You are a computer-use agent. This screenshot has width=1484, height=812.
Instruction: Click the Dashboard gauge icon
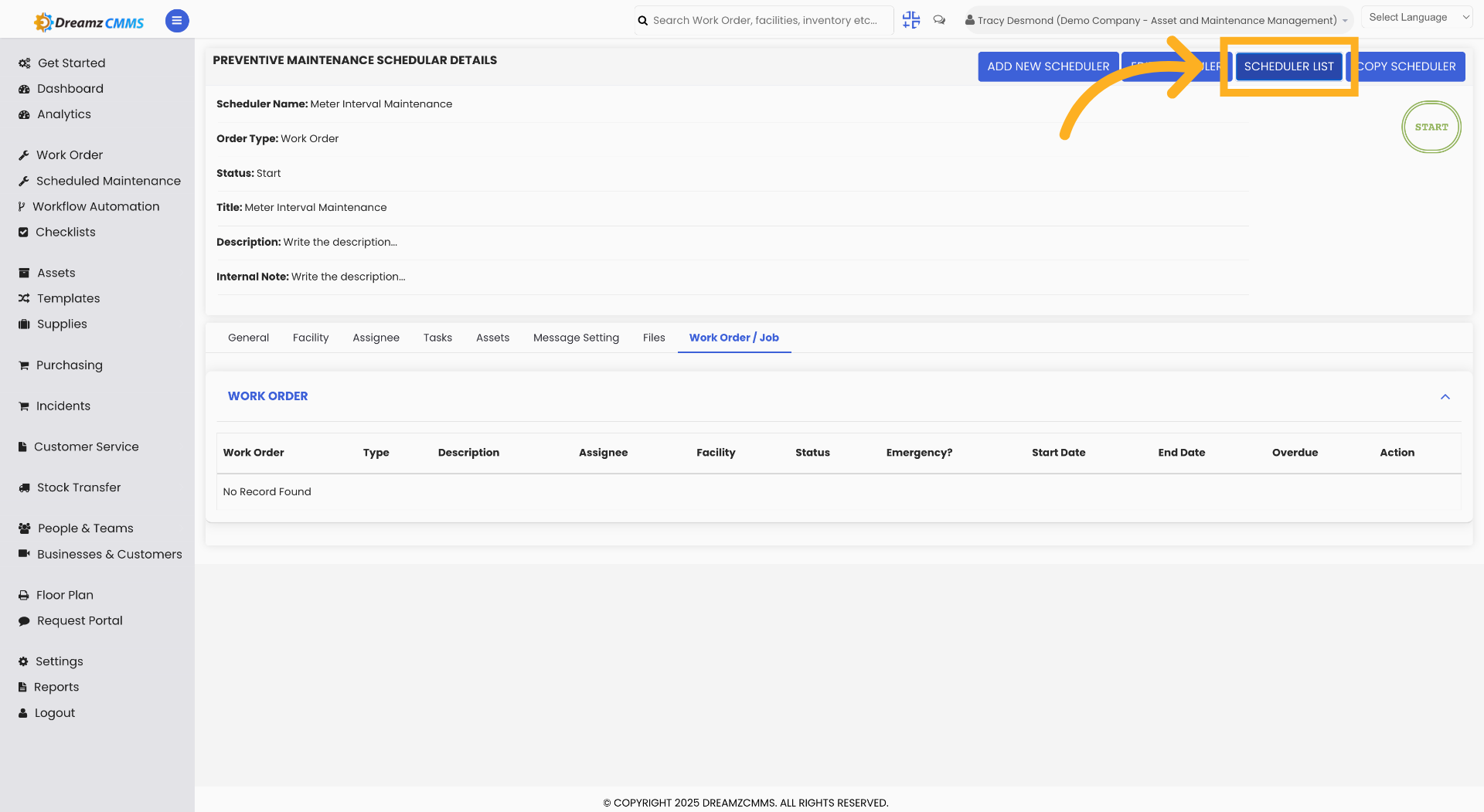24,89
